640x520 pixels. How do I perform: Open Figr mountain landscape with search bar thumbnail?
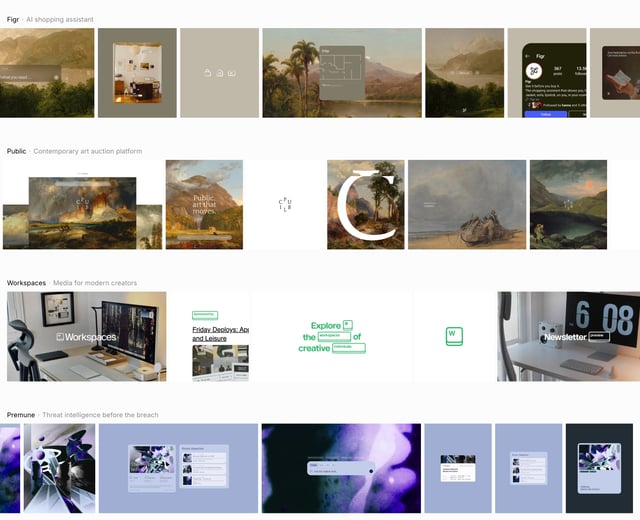[47, 73]
